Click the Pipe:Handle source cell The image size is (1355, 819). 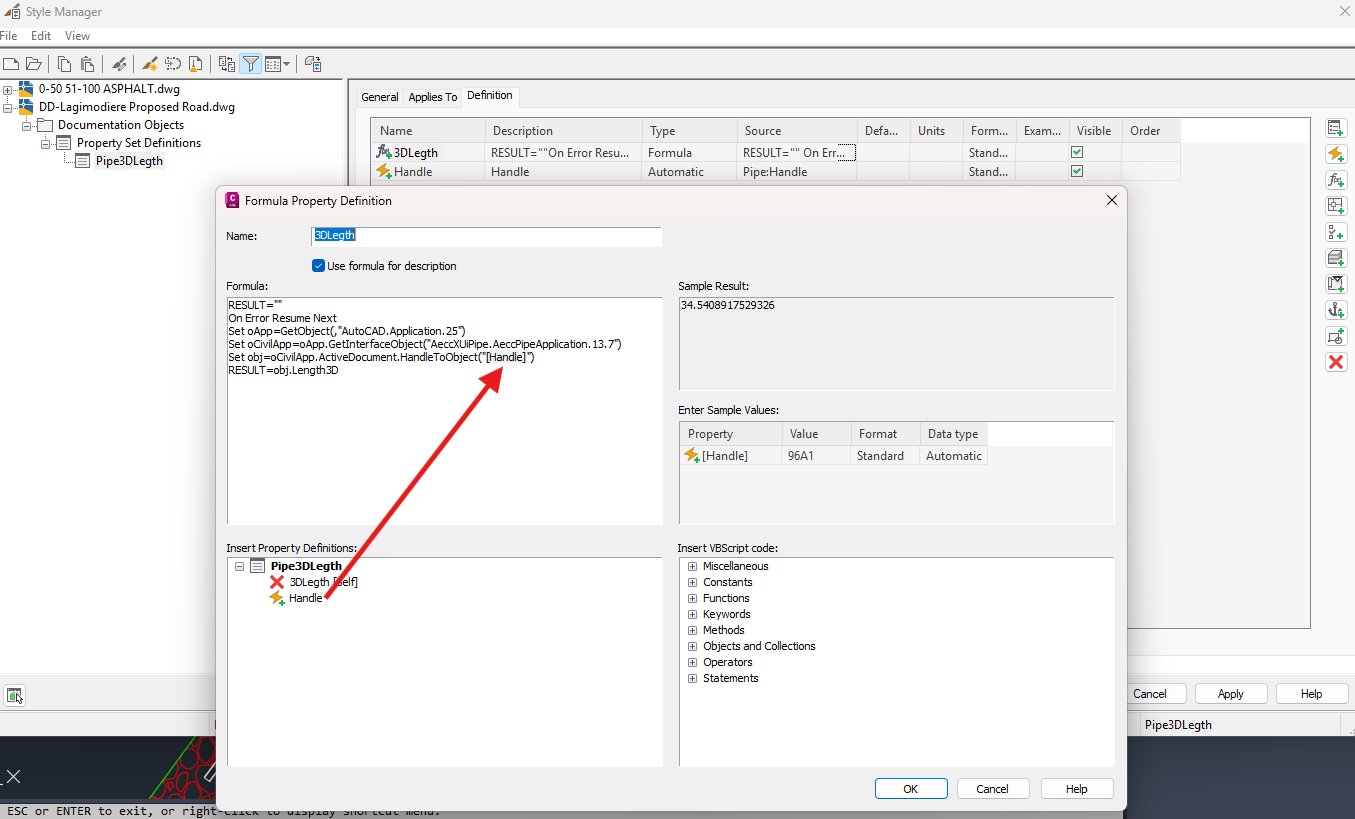point(797,172)
